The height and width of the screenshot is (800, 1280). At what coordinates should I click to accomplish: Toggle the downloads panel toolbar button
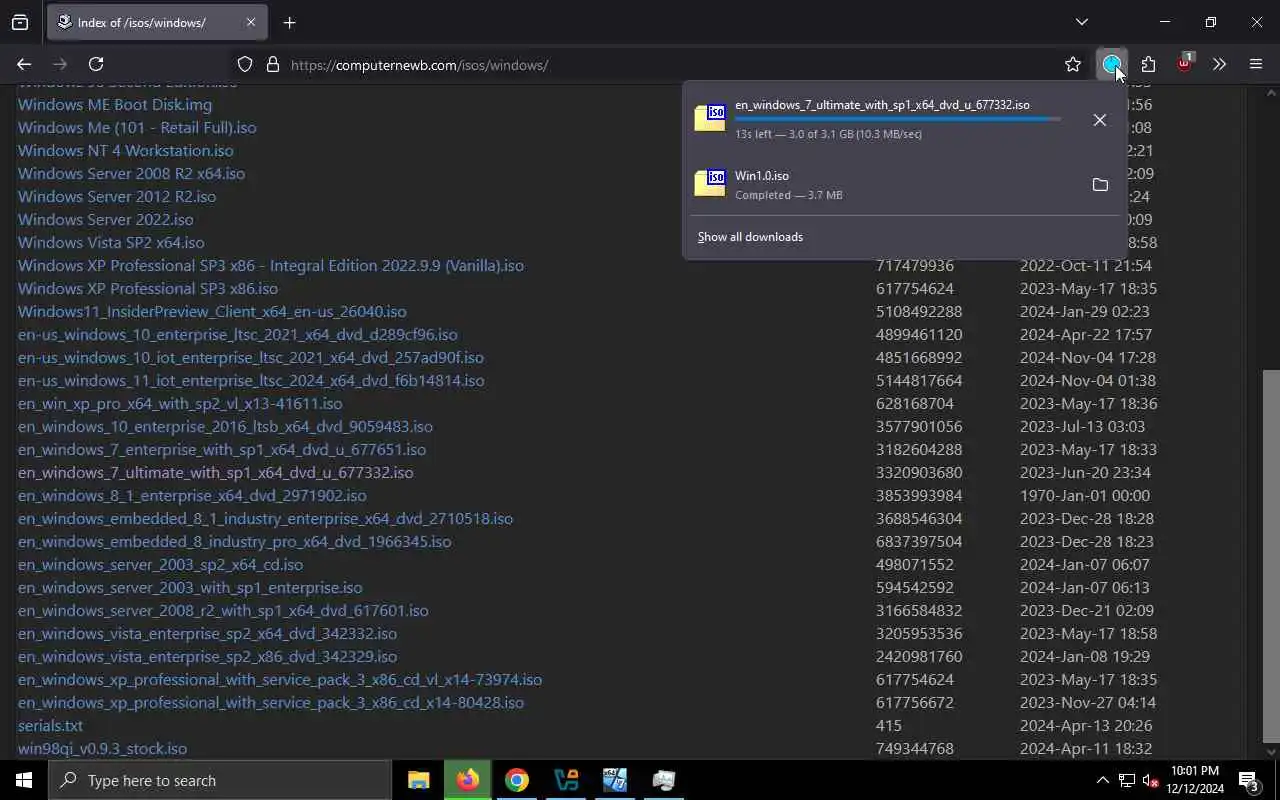[x=1111, y=64]
